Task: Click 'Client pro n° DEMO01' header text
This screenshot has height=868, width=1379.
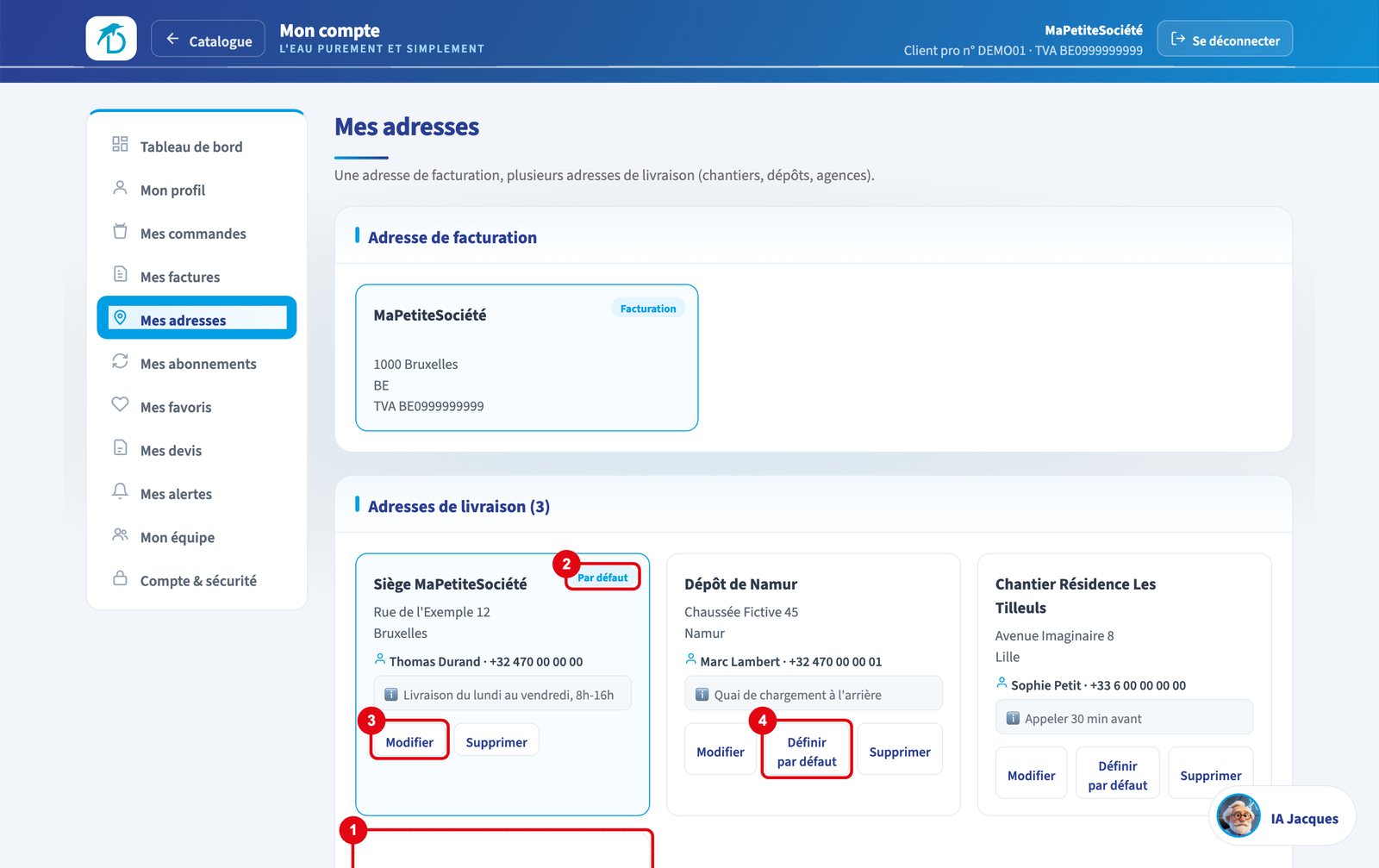Action: 964,50
